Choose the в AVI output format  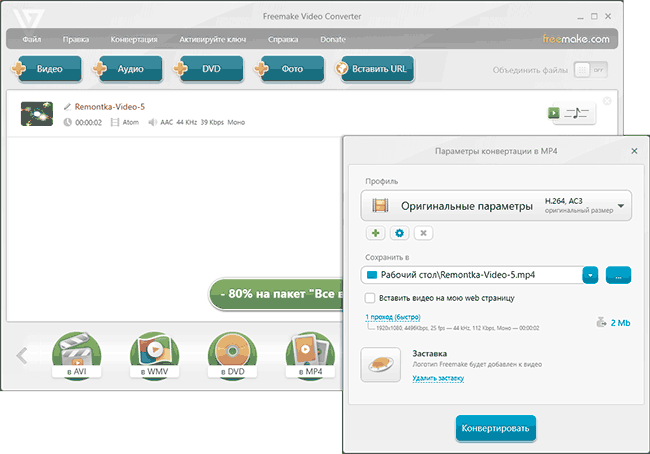click(77, 356)
